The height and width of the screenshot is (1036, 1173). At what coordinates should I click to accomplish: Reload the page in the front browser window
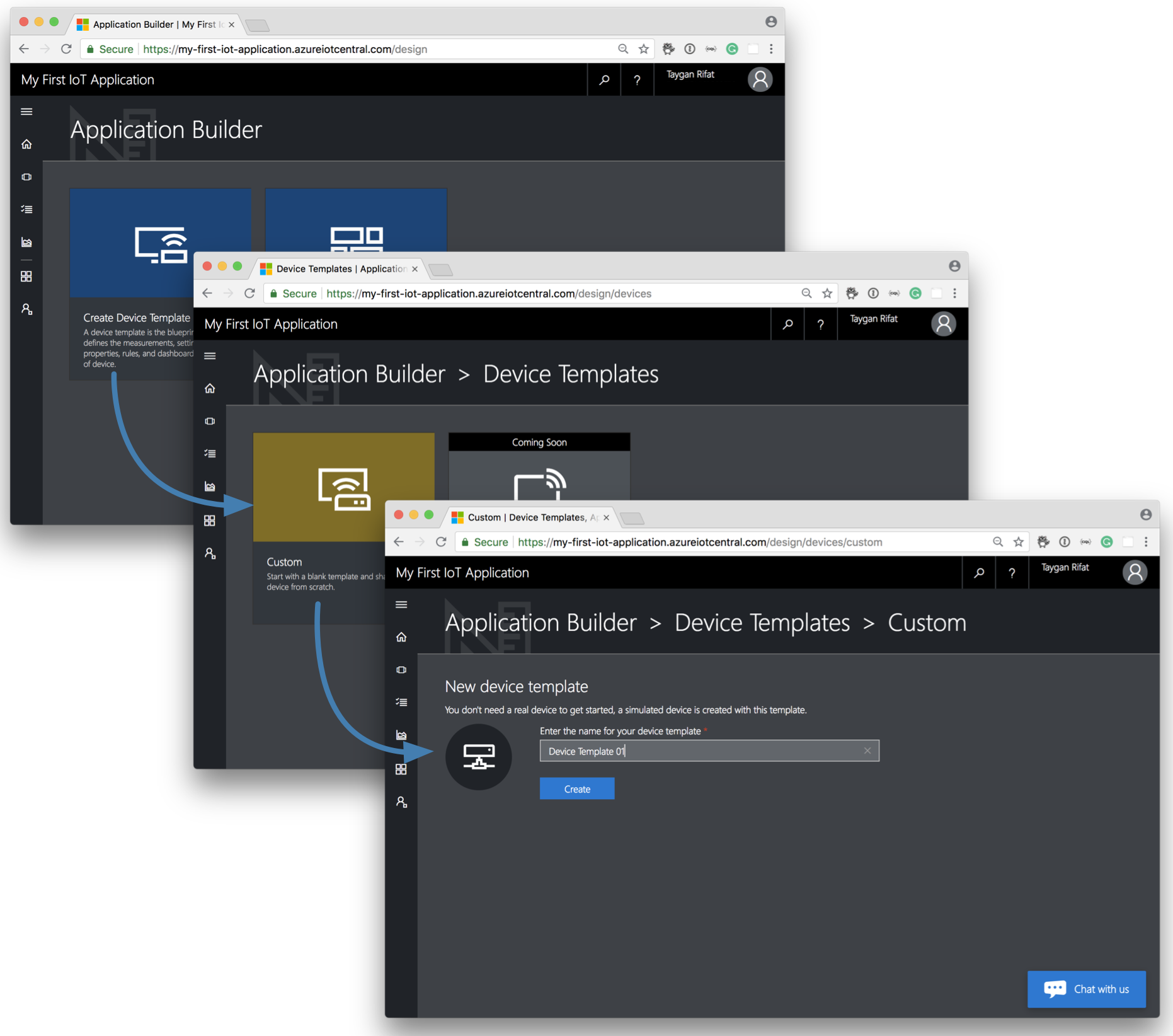pyautogui.click(x=441, y=542)
